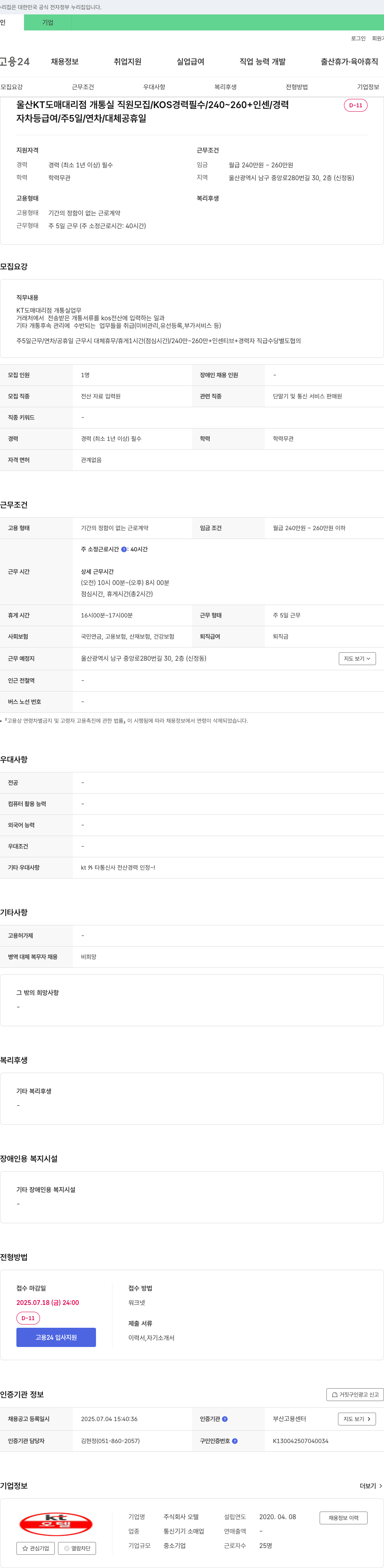Open 지도 보기 for 부산고용센터
The height and width of the screenshot is (1568, 384).
pyautogui.click(x=357, y=1419)
